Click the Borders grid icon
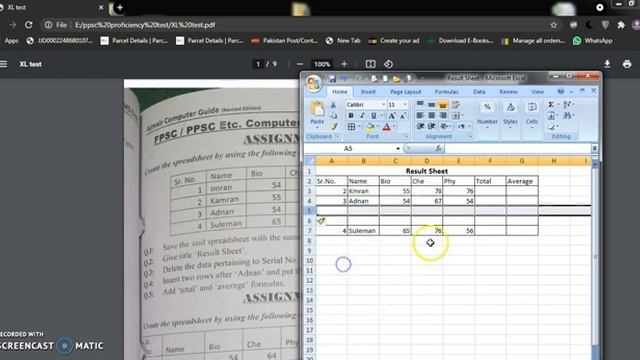This screenshot has width=640, height=360. pyautogui.click(x=351, y=127)
